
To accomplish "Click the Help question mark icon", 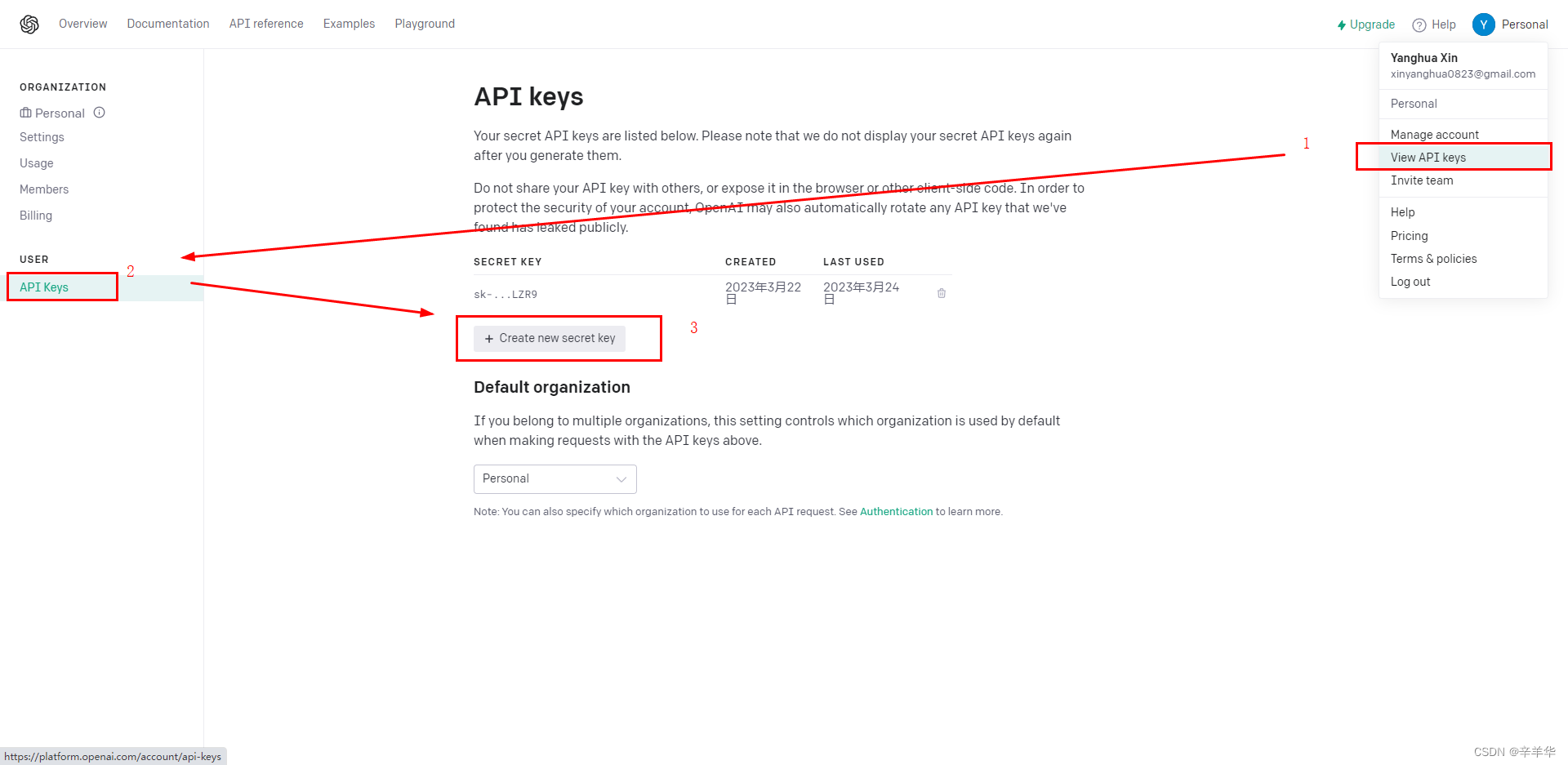I will tap(1419, 25).
